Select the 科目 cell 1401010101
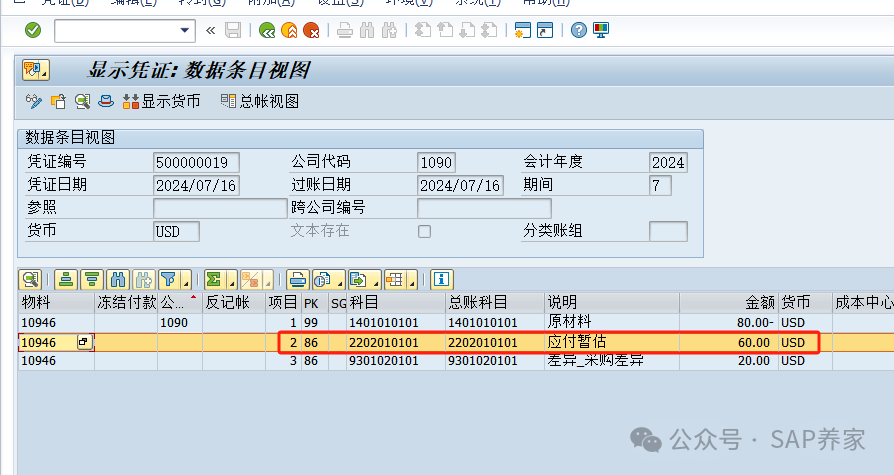Viewport: 894px width, 475px height. pyautogui.click(x=396, y=323)
